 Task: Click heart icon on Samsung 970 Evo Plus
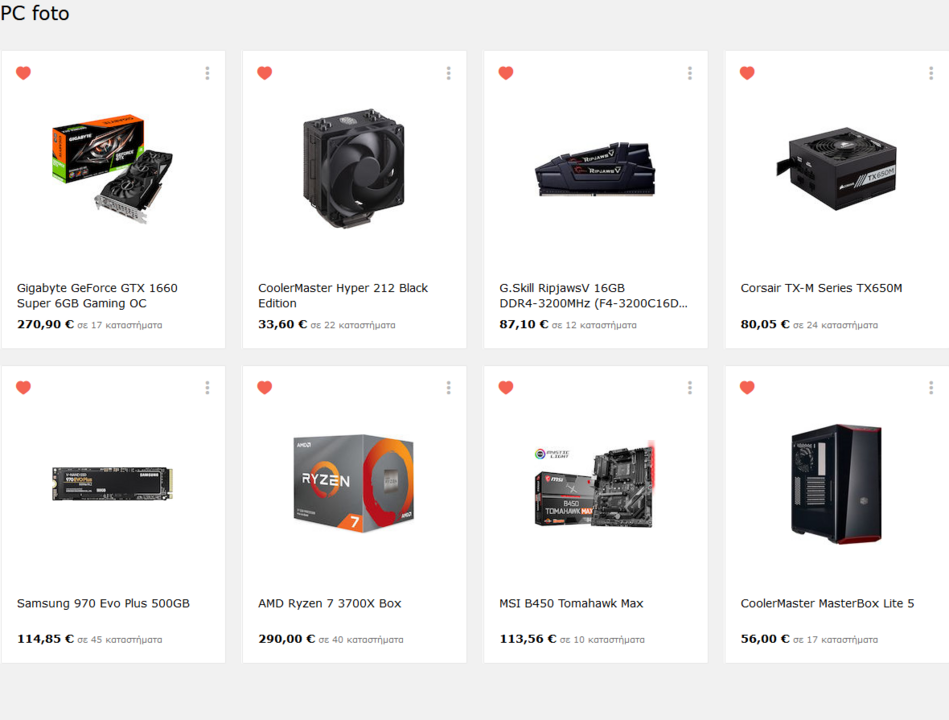pos(24,387)
